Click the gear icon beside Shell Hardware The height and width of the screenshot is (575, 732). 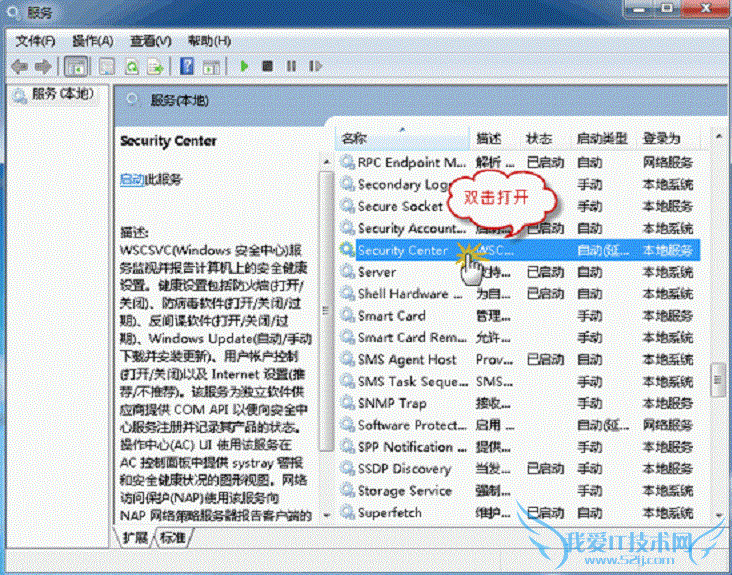pos(347,294)
